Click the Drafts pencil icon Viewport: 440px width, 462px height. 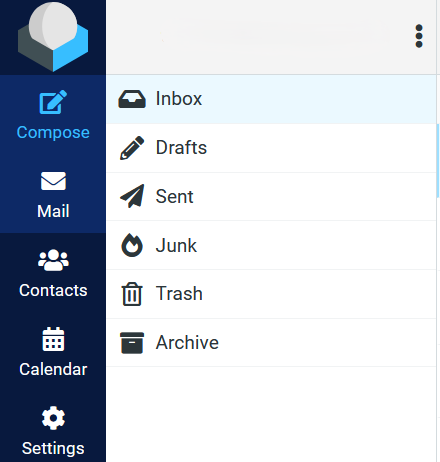click(132, 148)
